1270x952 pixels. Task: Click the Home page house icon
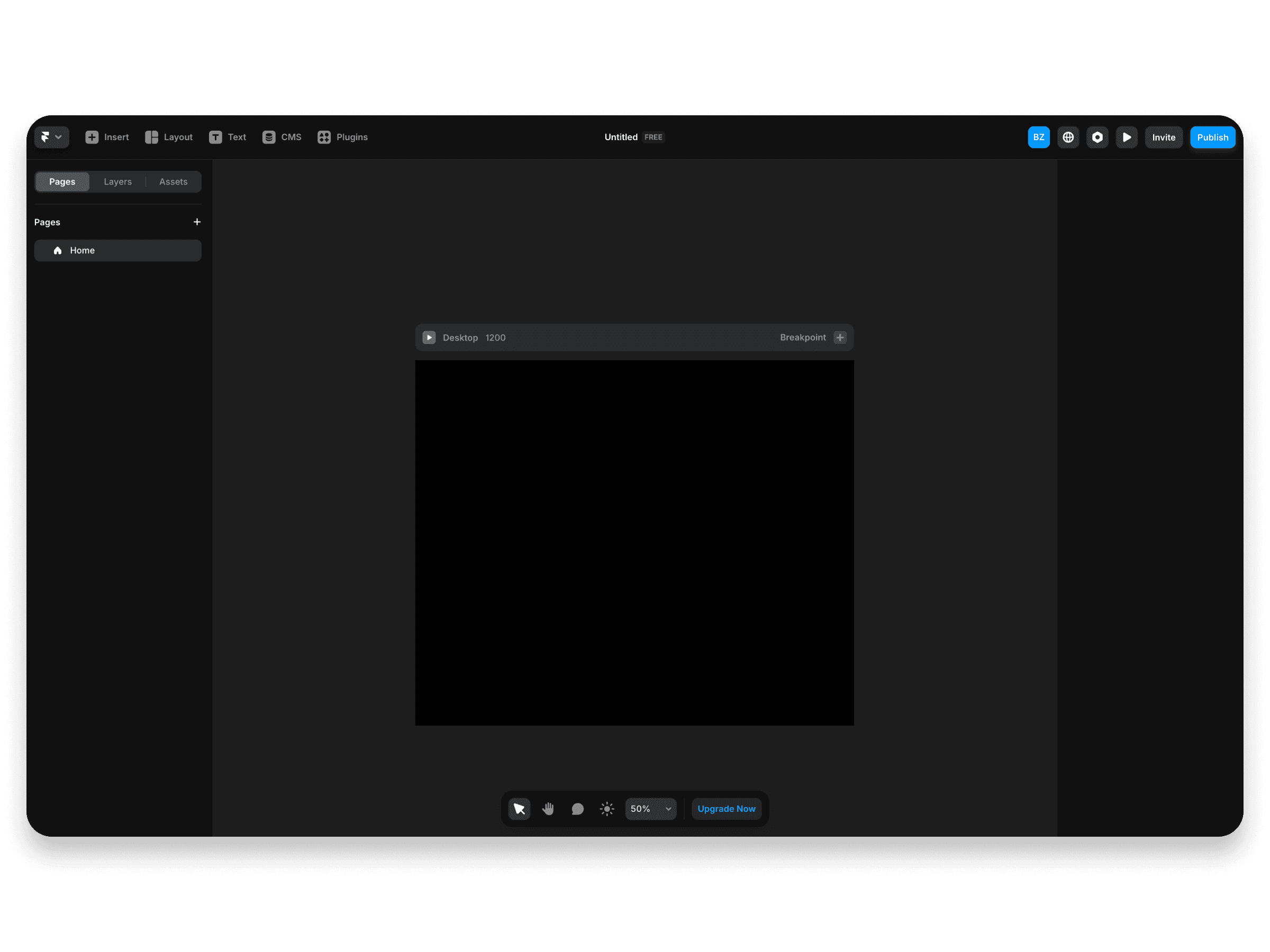[57, 250]
